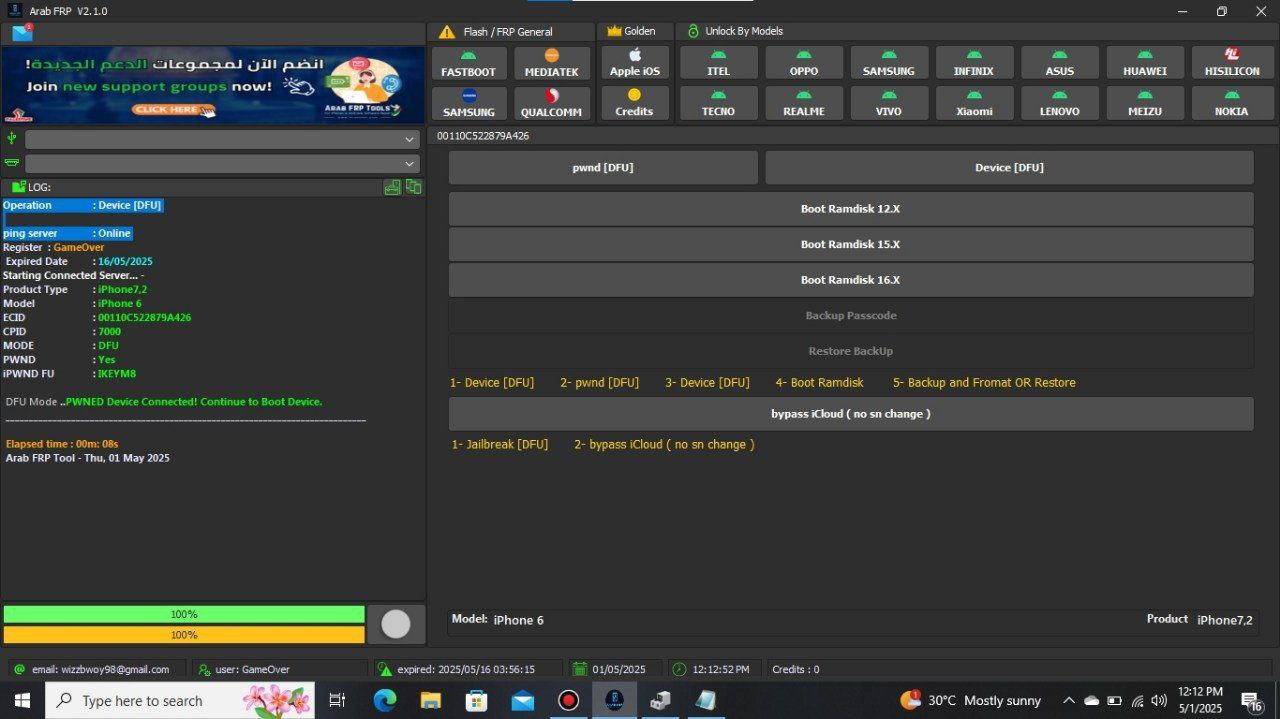This screenshot has height=719, width=1280.
Task: Select the OPPO brand
Action: 803,63
